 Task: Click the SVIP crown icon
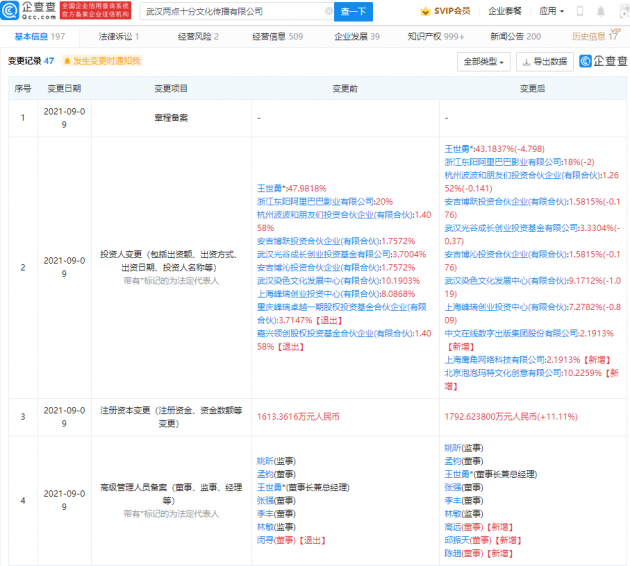click(425, 11)
